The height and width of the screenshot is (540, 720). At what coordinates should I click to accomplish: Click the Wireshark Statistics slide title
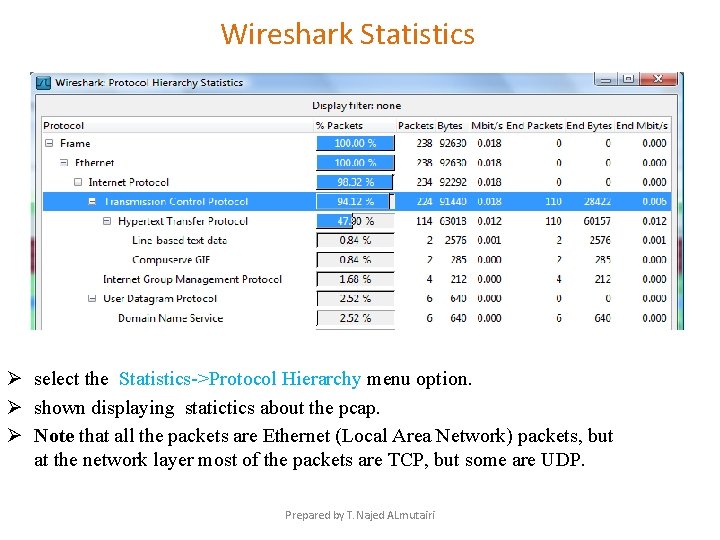coord(348,34)
